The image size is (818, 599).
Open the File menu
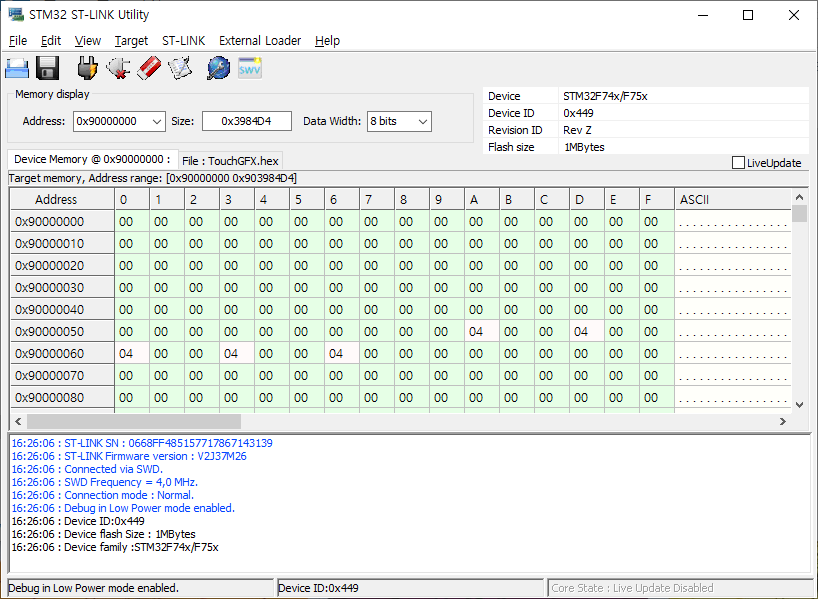18,41
